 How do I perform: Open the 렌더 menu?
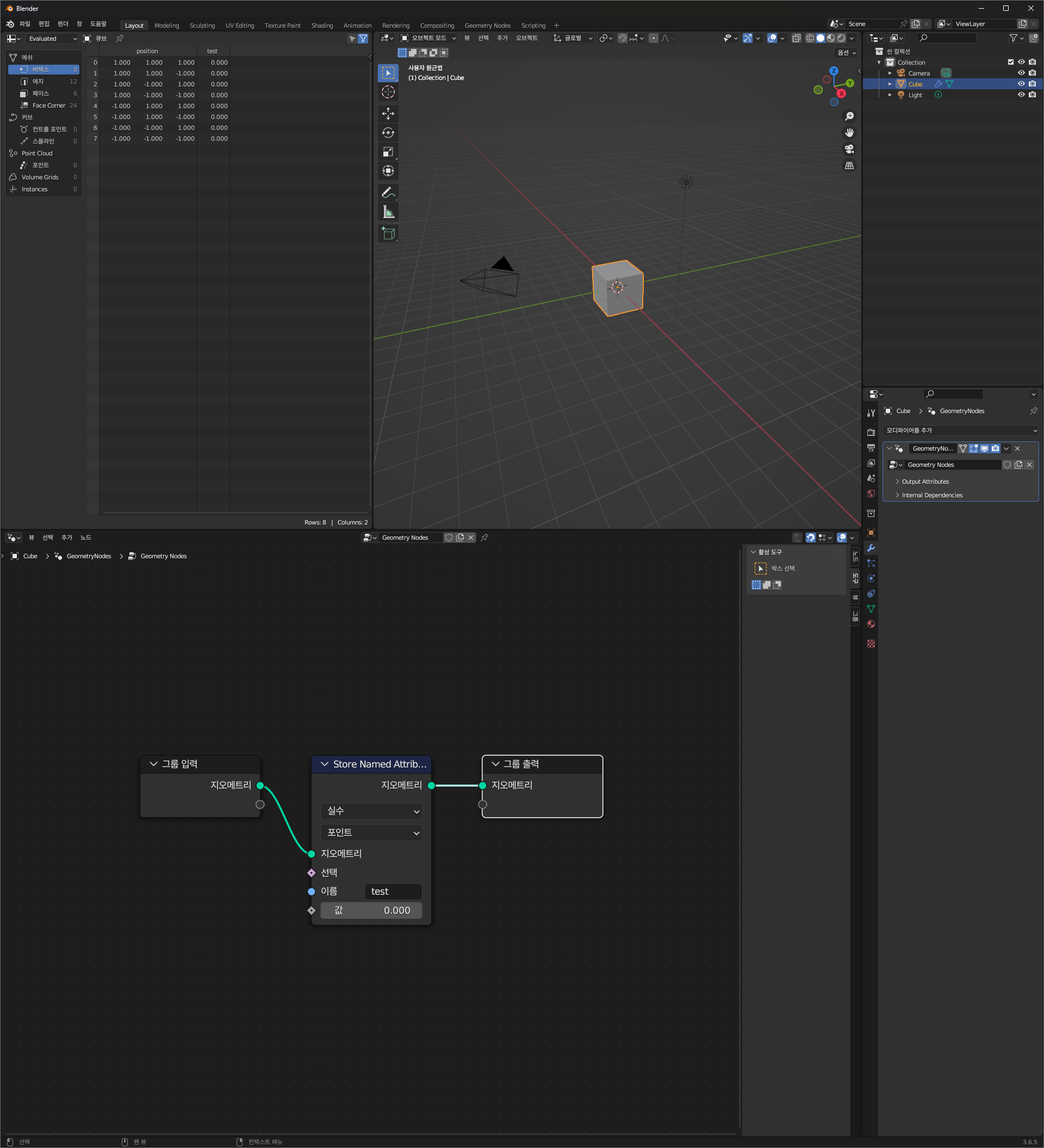click(x=63, y=24)
